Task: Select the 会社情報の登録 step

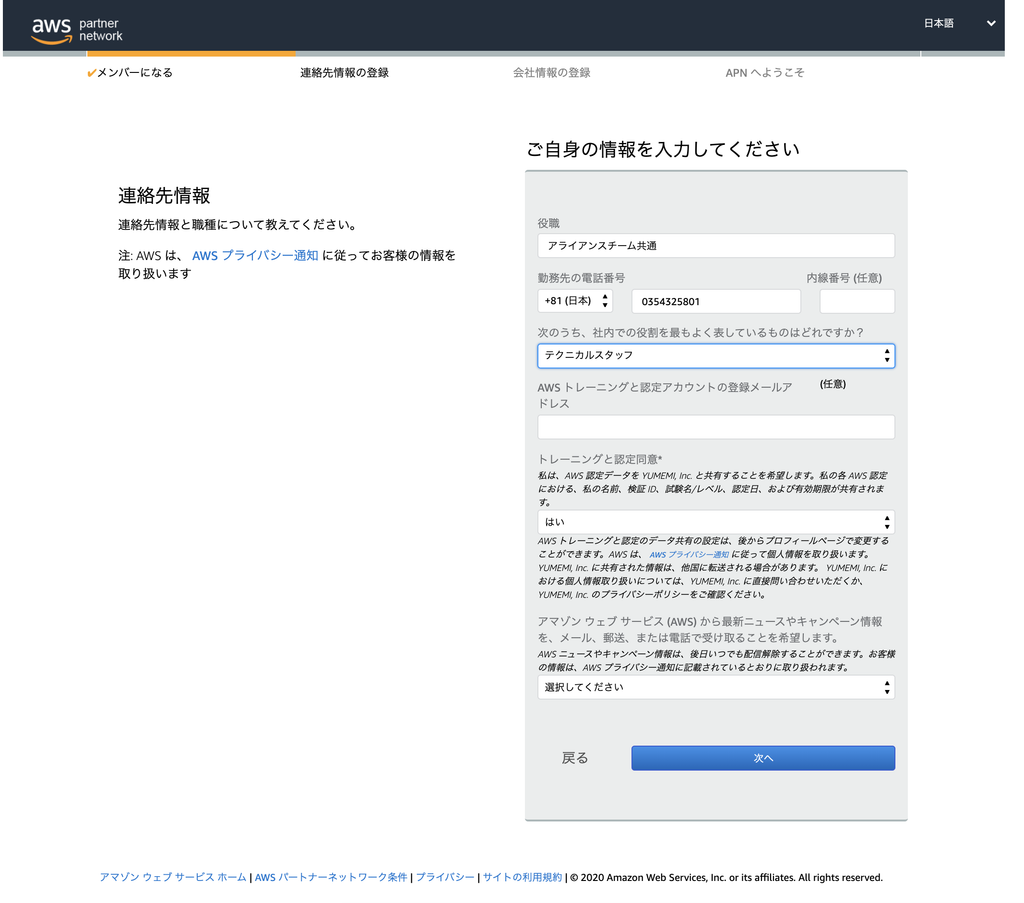Action: [x=551, y=73]
